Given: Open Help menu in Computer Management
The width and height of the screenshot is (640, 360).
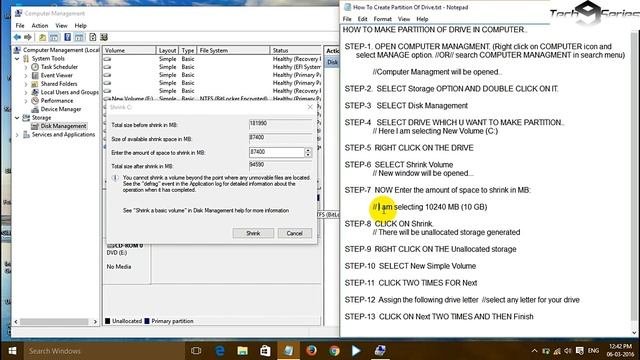Looking at the screenshot, I should [x=80, y=26].
